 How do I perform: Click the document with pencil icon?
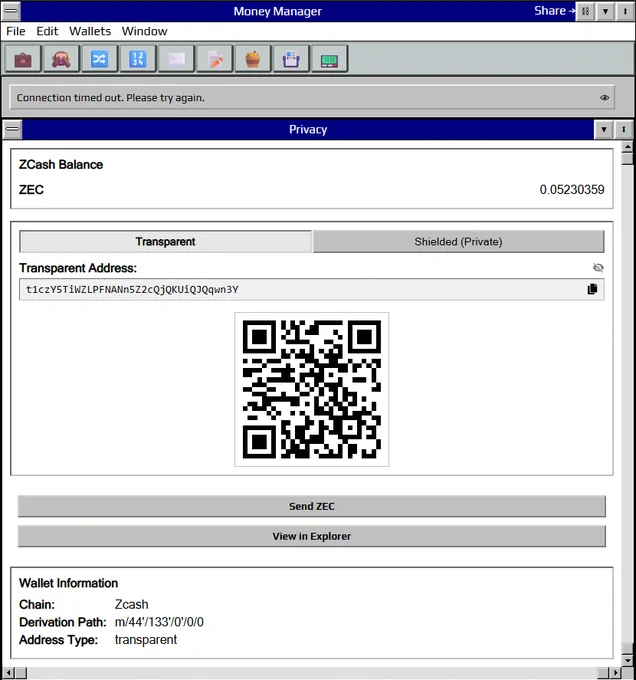[x=215, y=59]
